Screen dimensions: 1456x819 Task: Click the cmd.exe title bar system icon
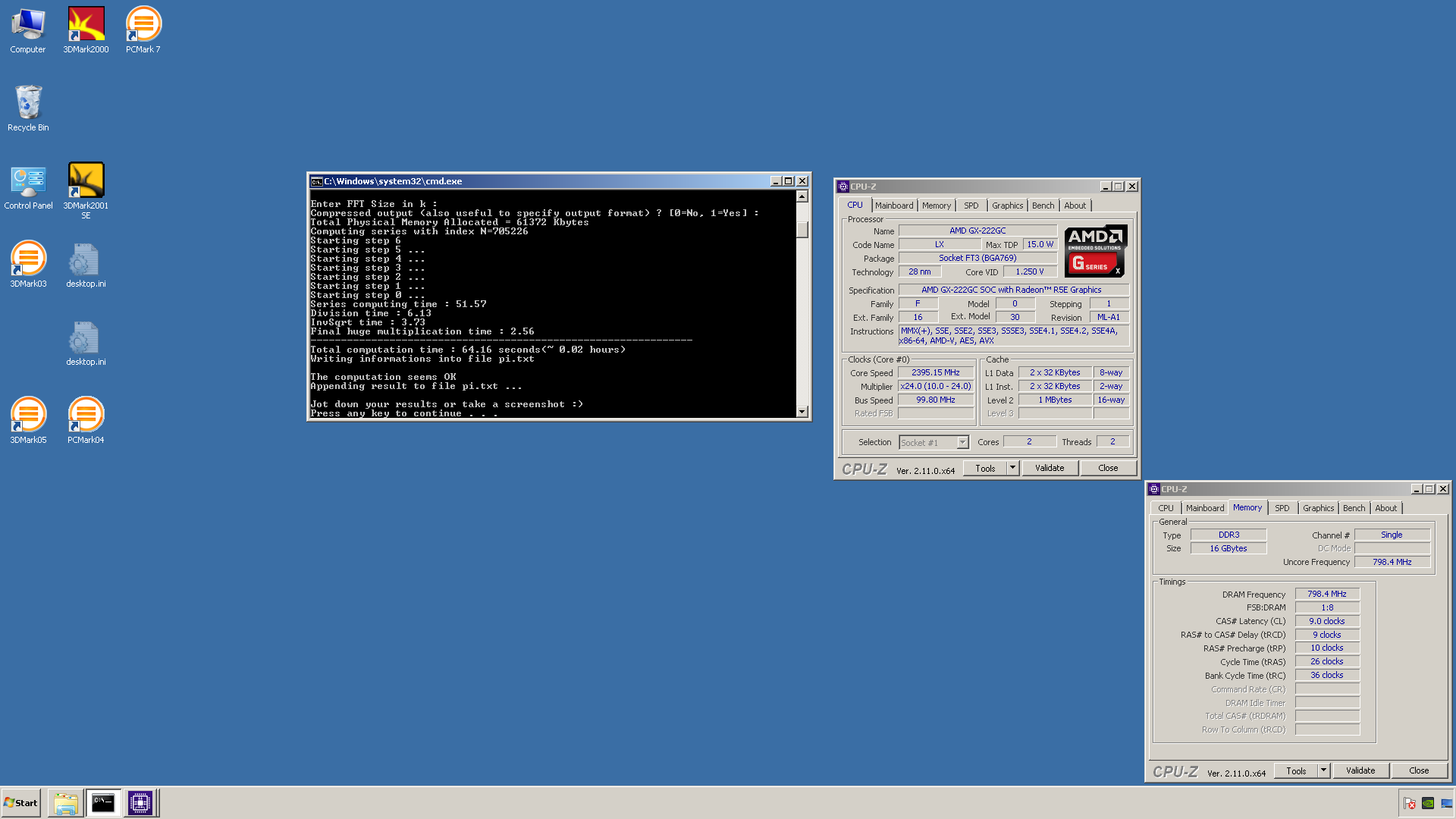[x=317, y=182]
